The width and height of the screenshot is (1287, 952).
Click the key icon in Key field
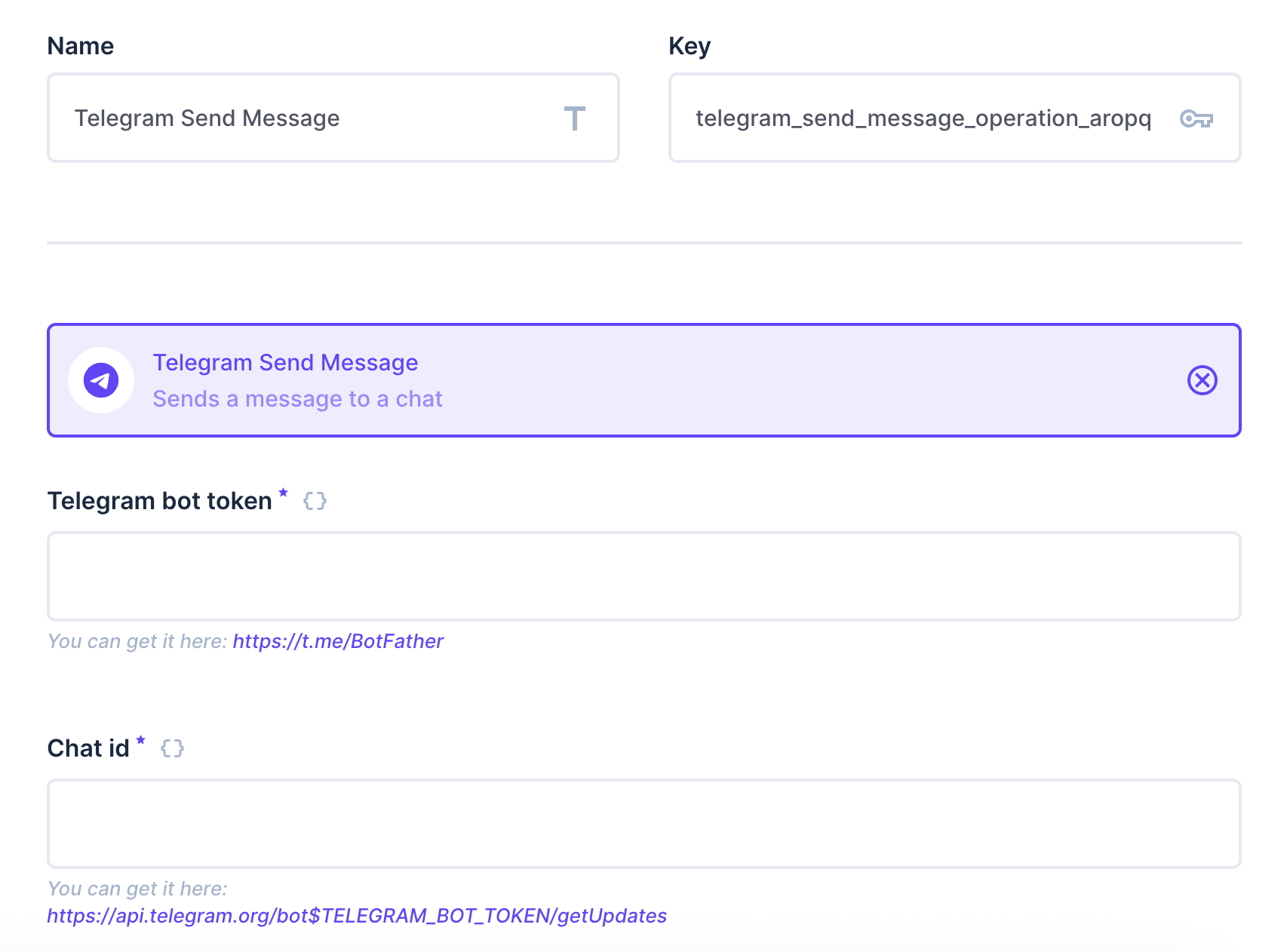click(x=1196, y=118)
